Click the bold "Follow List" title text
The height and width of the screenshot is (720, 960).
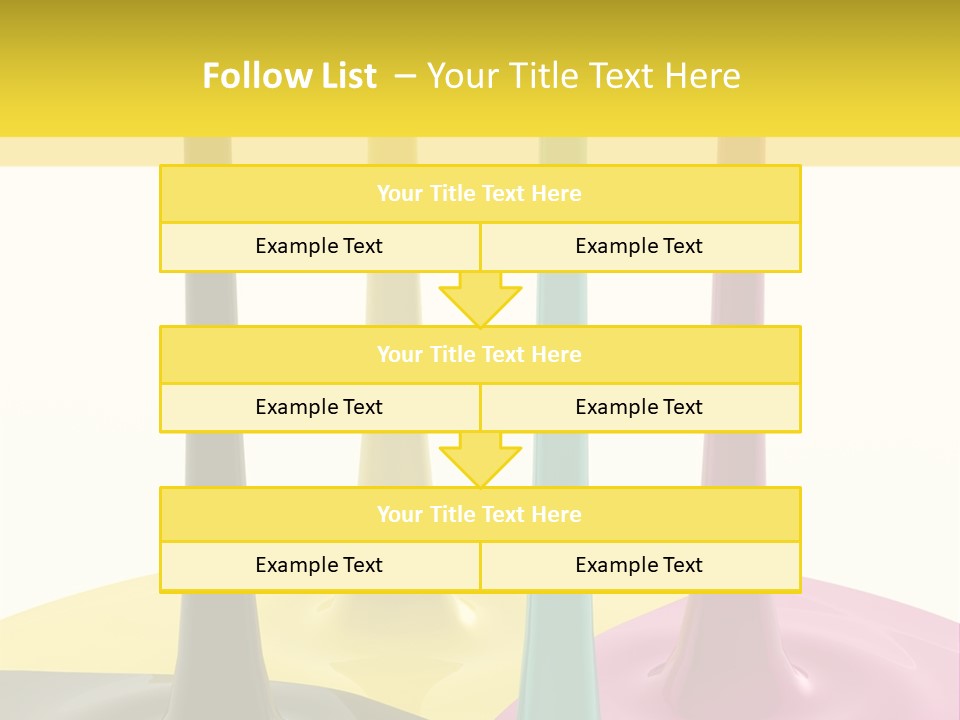click(289, 76)
